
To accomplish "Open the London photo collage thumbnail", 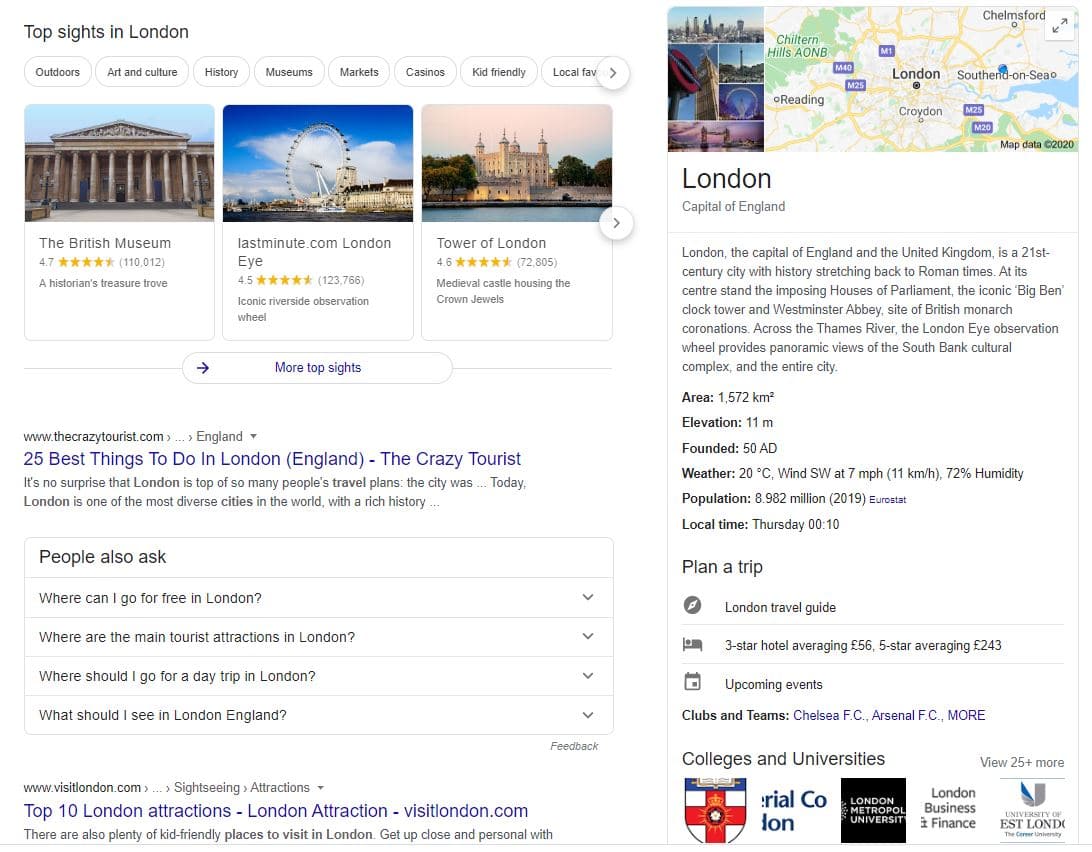I will (x=716, y=79).
